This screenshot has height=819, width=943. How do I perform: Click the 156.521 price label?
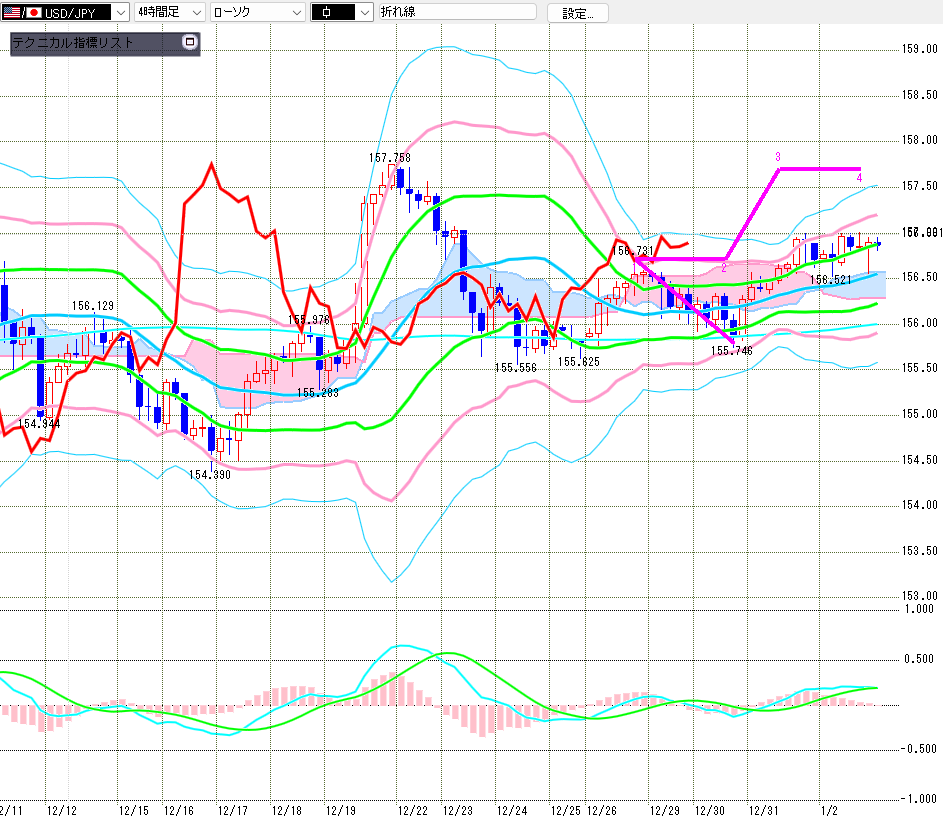click(830, 280)
